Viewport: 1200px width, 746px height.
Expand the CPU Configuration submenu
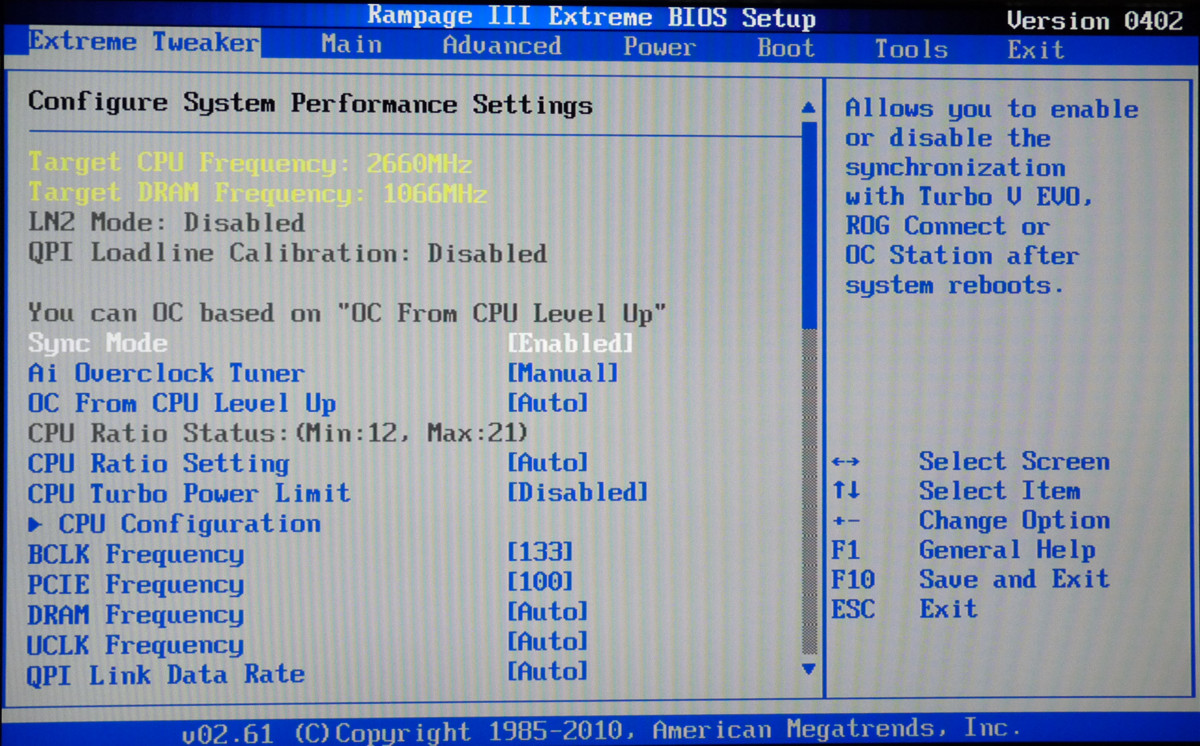click(174, 524)
